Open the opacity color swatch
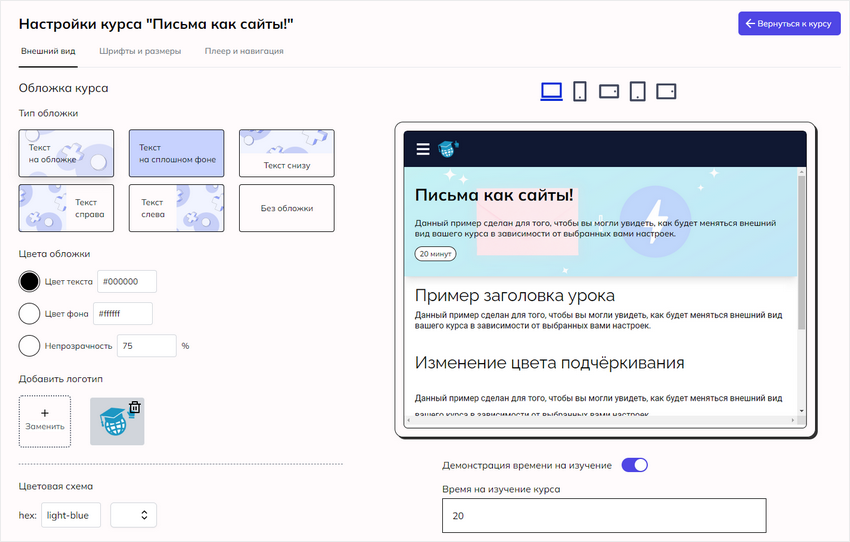850x542 pixels. 29,346
